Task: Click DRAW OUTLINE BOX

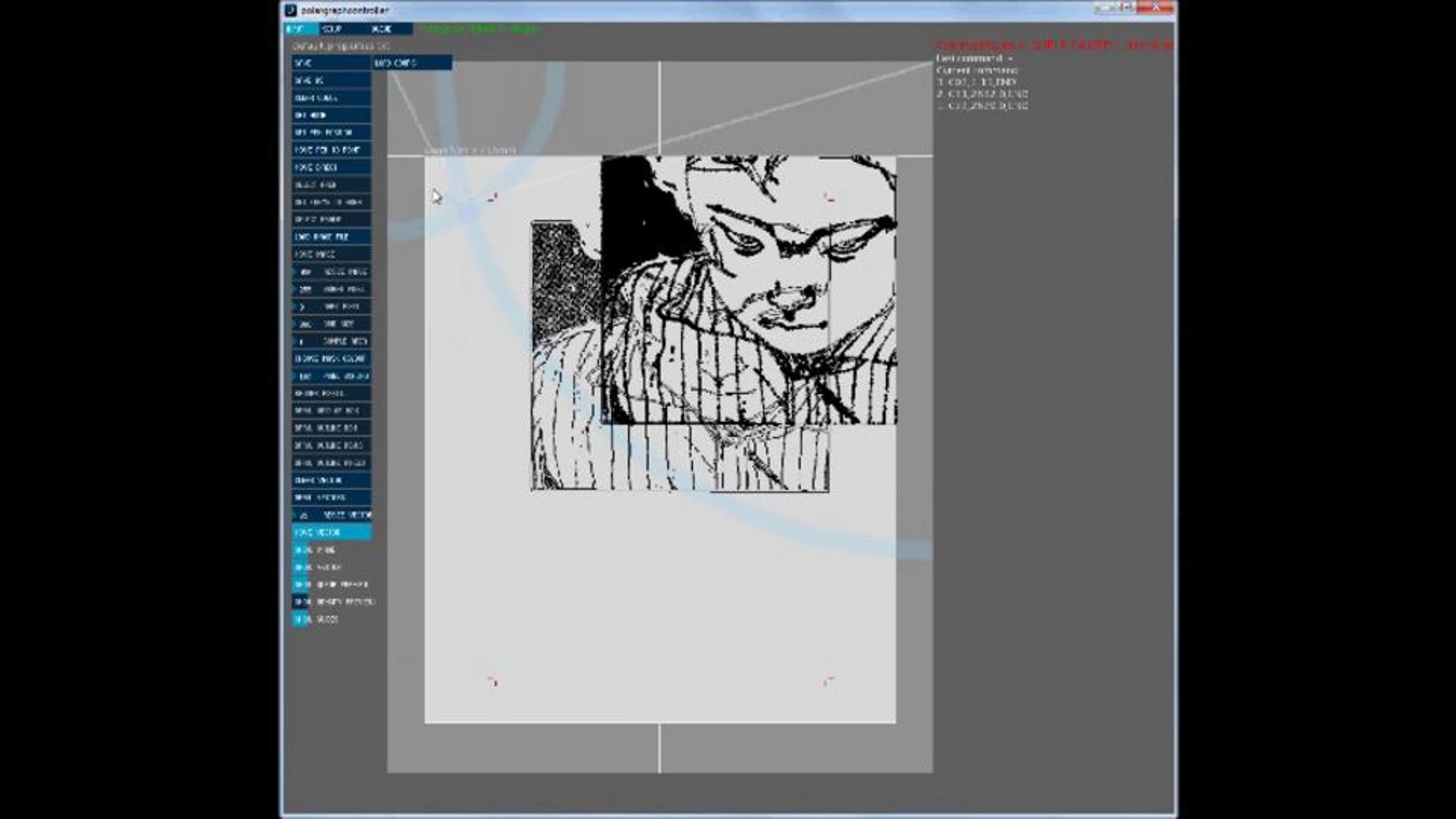Action: coord(331,428)
